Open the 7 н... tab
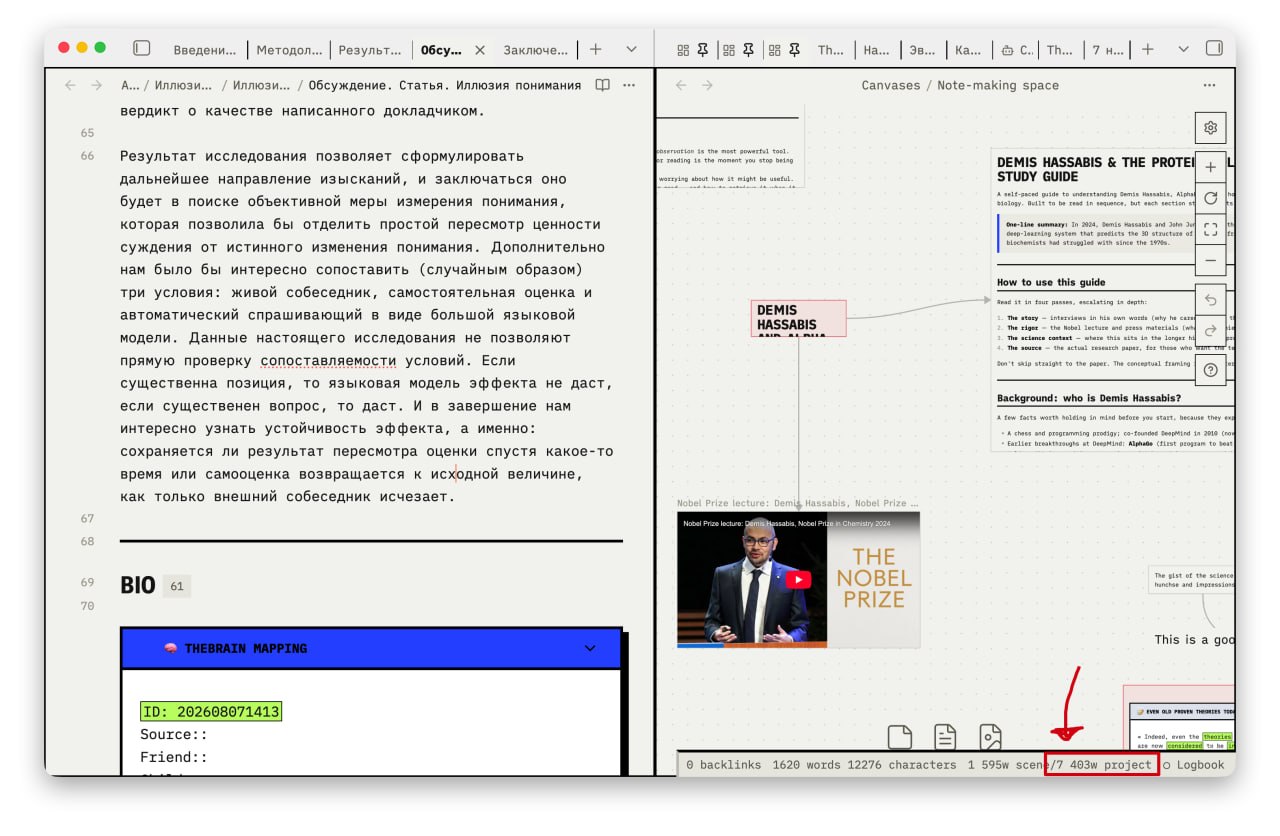 (x=1107, y=49)
